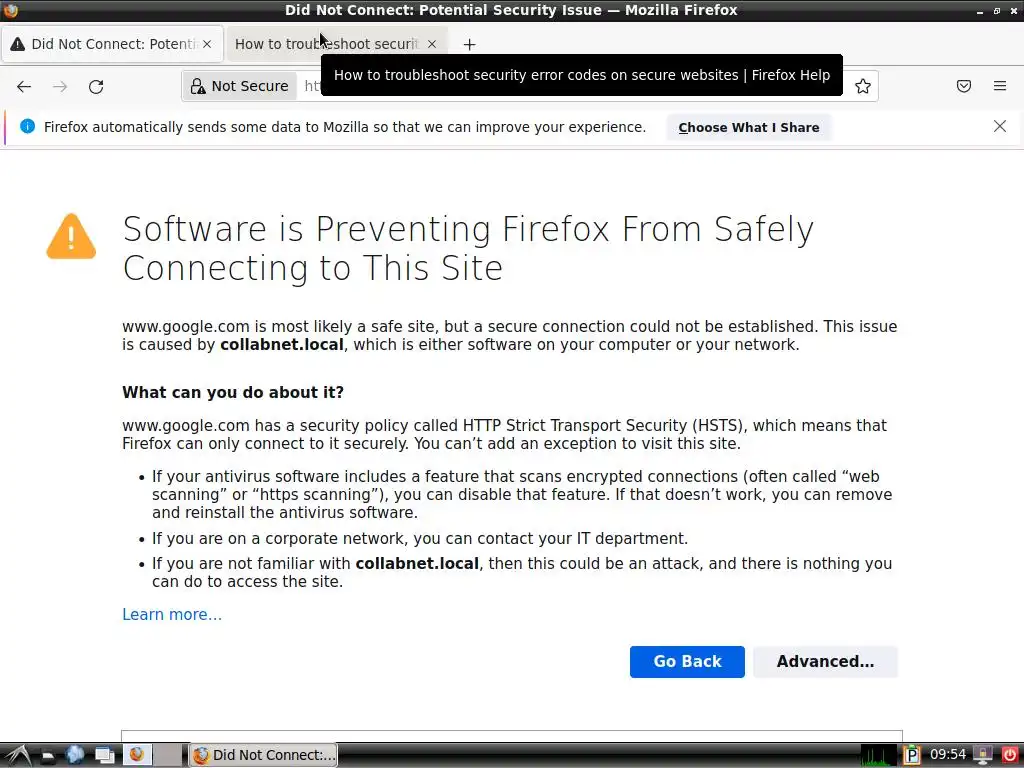Dismiss the data sharing notification bar
1024x768 pixels.
(x=1000, y=126)
